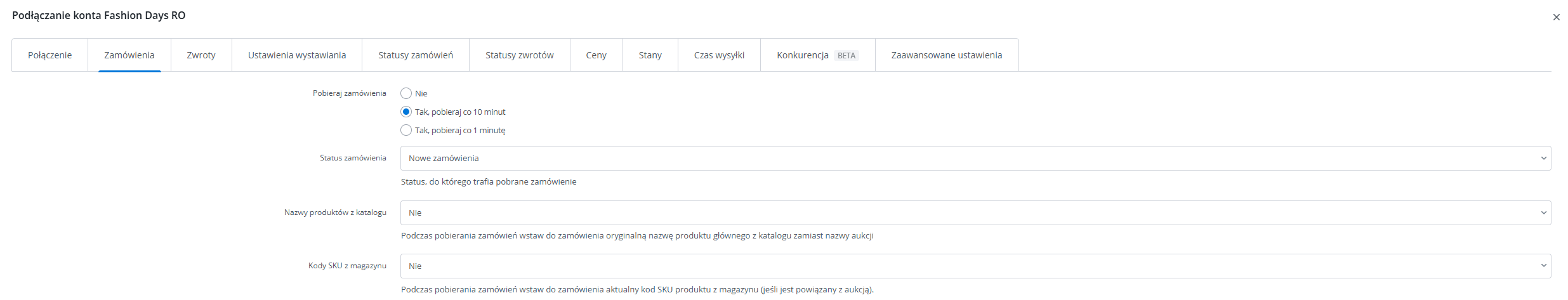Switch to Statusy zwrotów tab
This screenshot has width=1568, height=300.
pyautogui.click(x=520, y=55)
